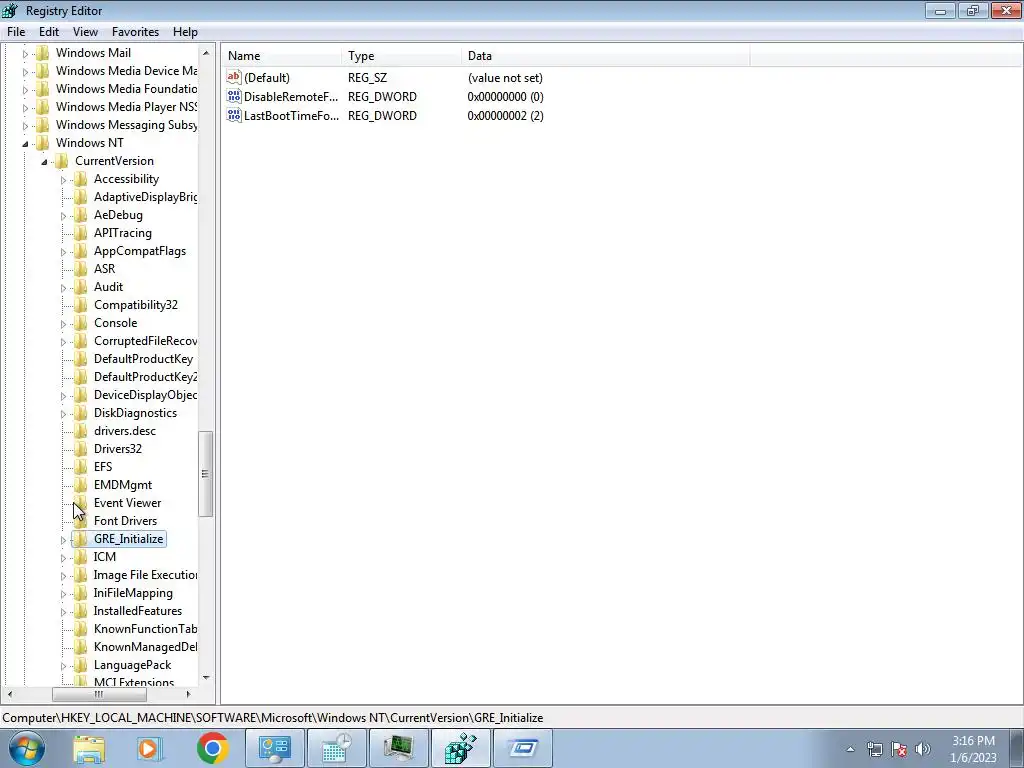1024x768 pixels.
Task: Click the data value 0x00000000 (0)
Action: pyautogui.click(x=505, y=97)
